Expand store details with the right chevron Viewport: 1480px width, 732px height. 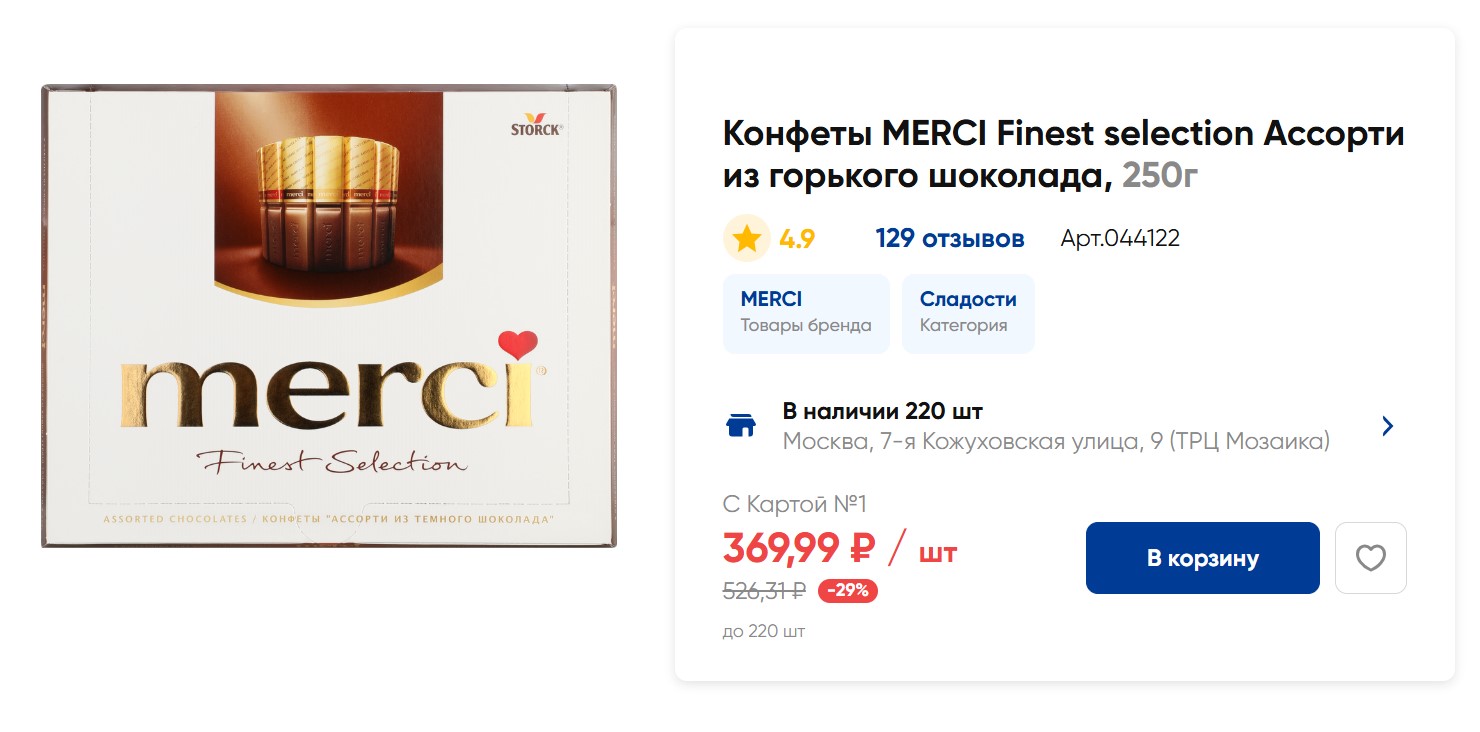coord(1387,426)
